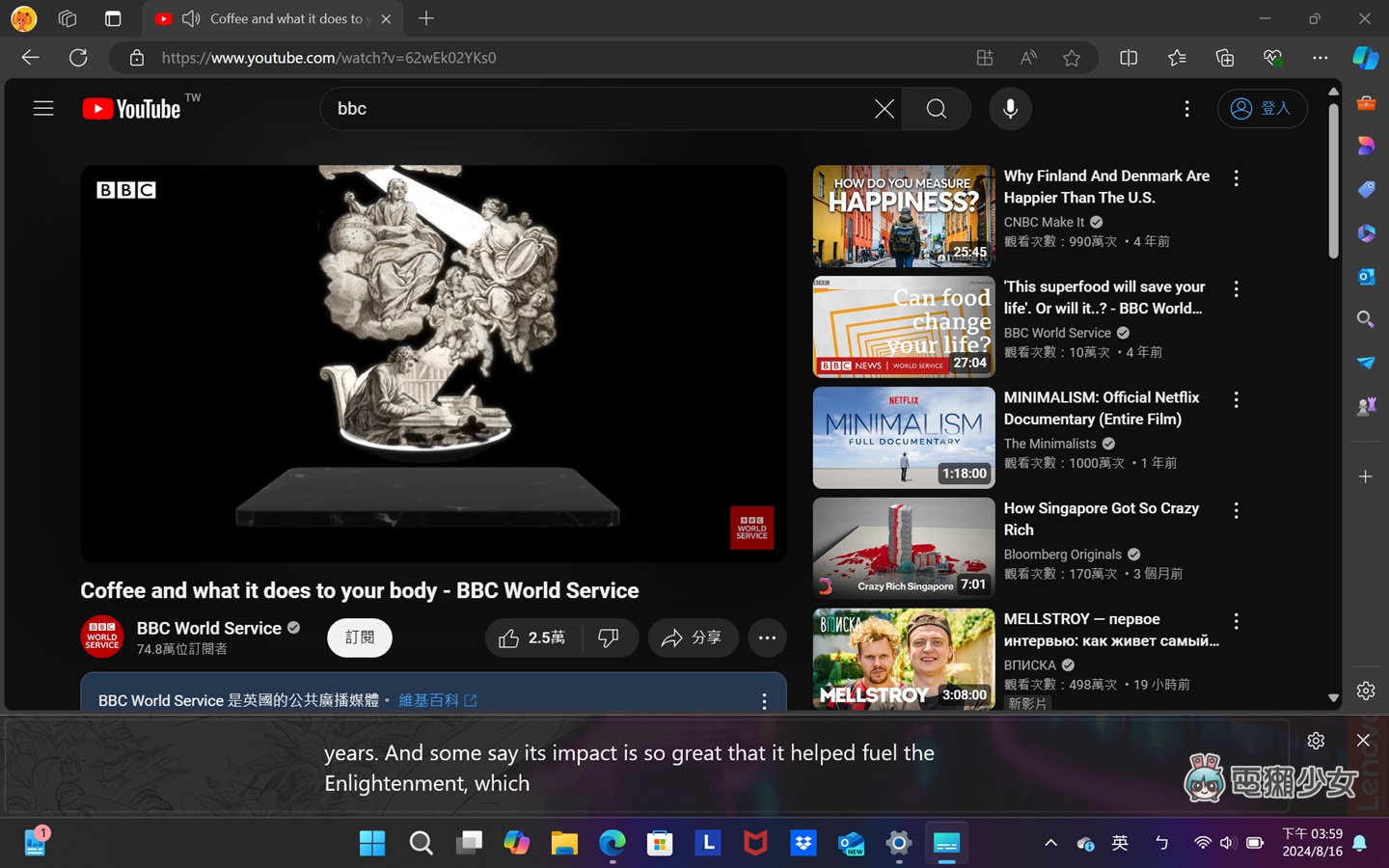Image resolution: width=1389 pixels, height=868 pixels.
Task: Add an app to the sidebar
Action: click(x=1366, y=476)
